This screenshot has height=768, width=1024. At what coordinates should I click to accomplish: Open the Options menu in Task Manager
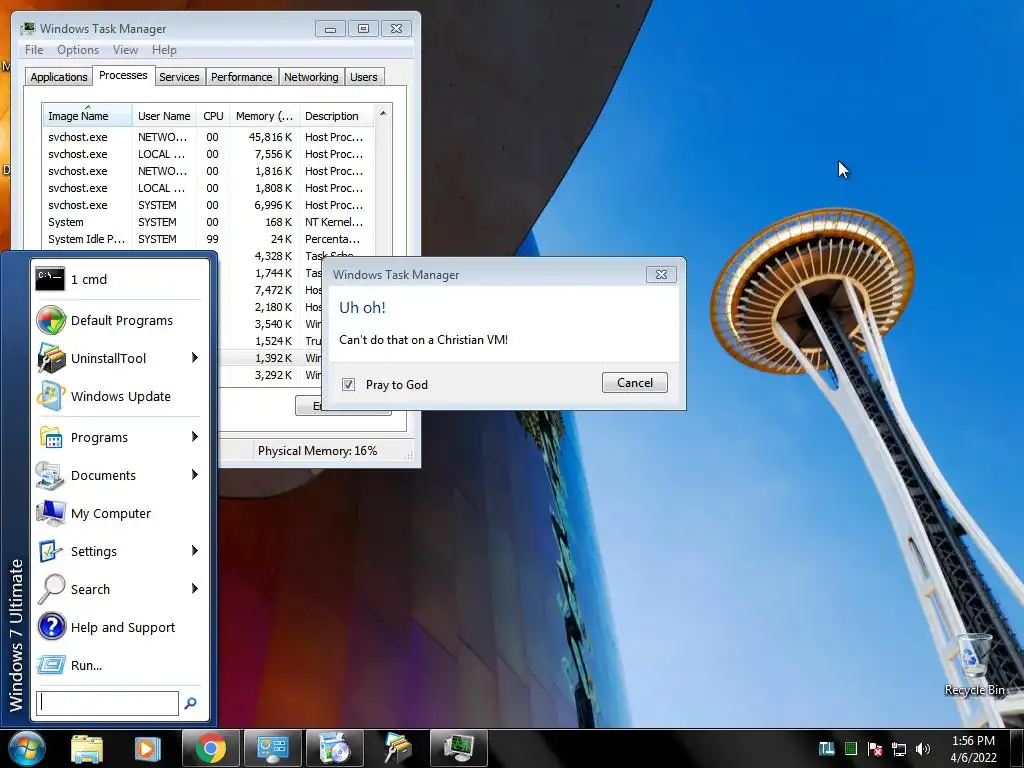(x=78, y=50)
